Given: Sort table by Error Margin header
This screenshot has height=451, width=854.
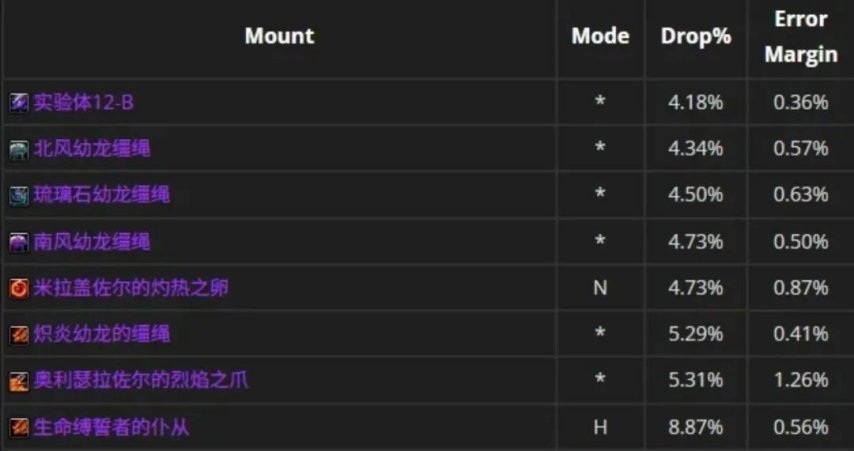Looking at the screenshot, I should coord(801,36).
